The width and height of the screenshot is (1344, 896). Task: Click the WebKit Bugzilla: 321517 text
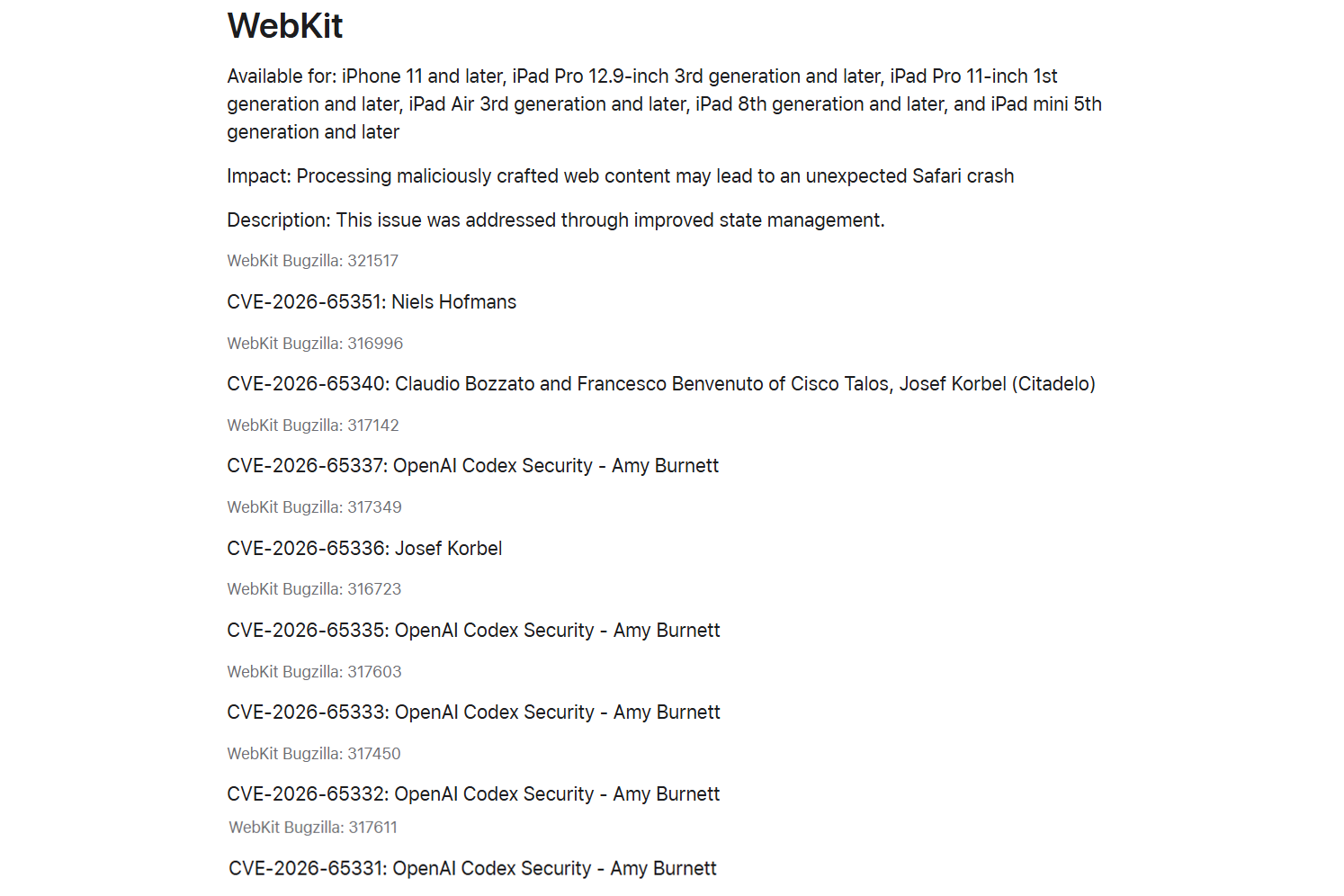tap(312, 261)
